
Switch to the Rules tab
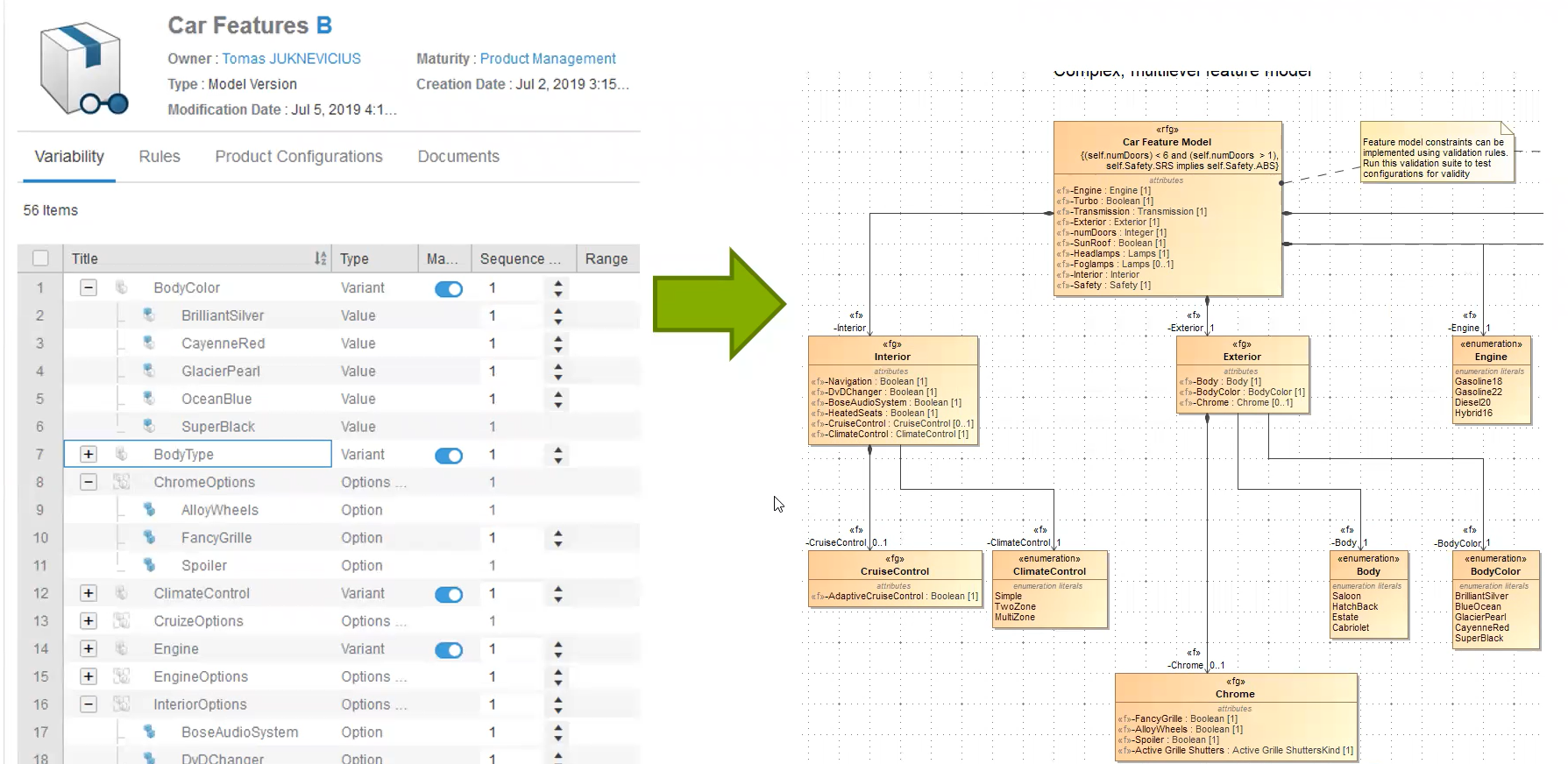point(160,157)
